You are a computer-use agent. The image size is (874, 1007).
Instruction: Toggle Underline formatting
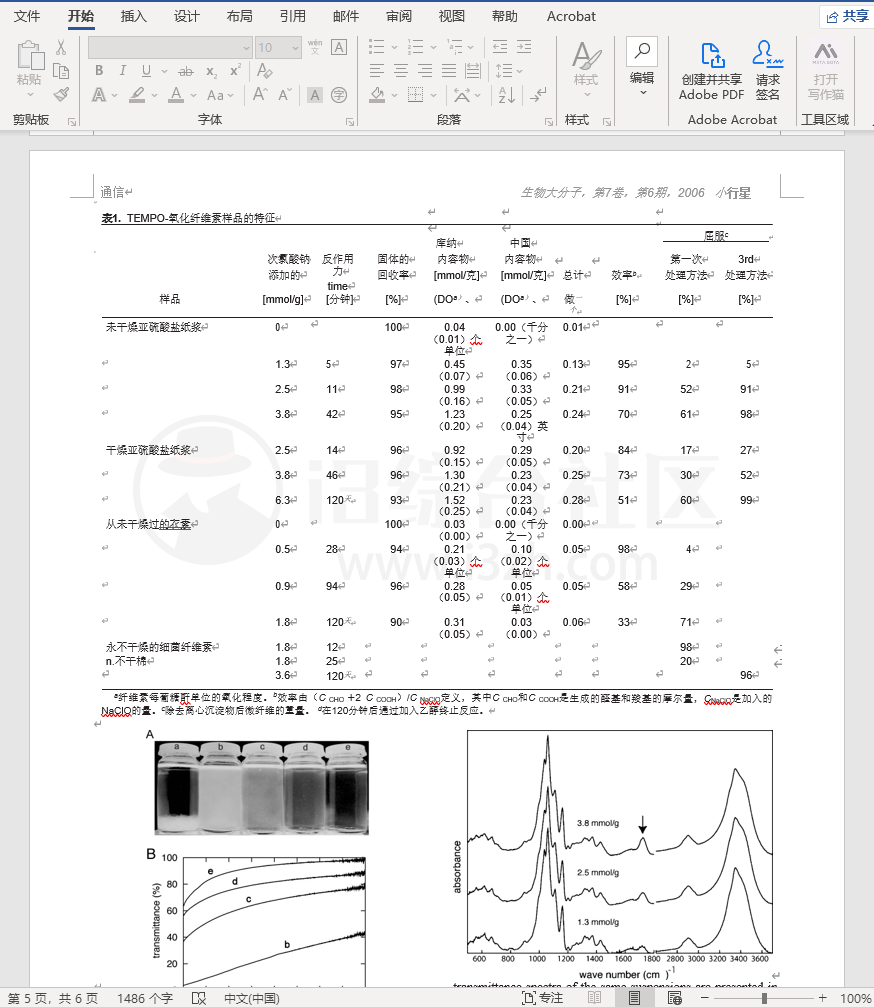pos(146,71)
